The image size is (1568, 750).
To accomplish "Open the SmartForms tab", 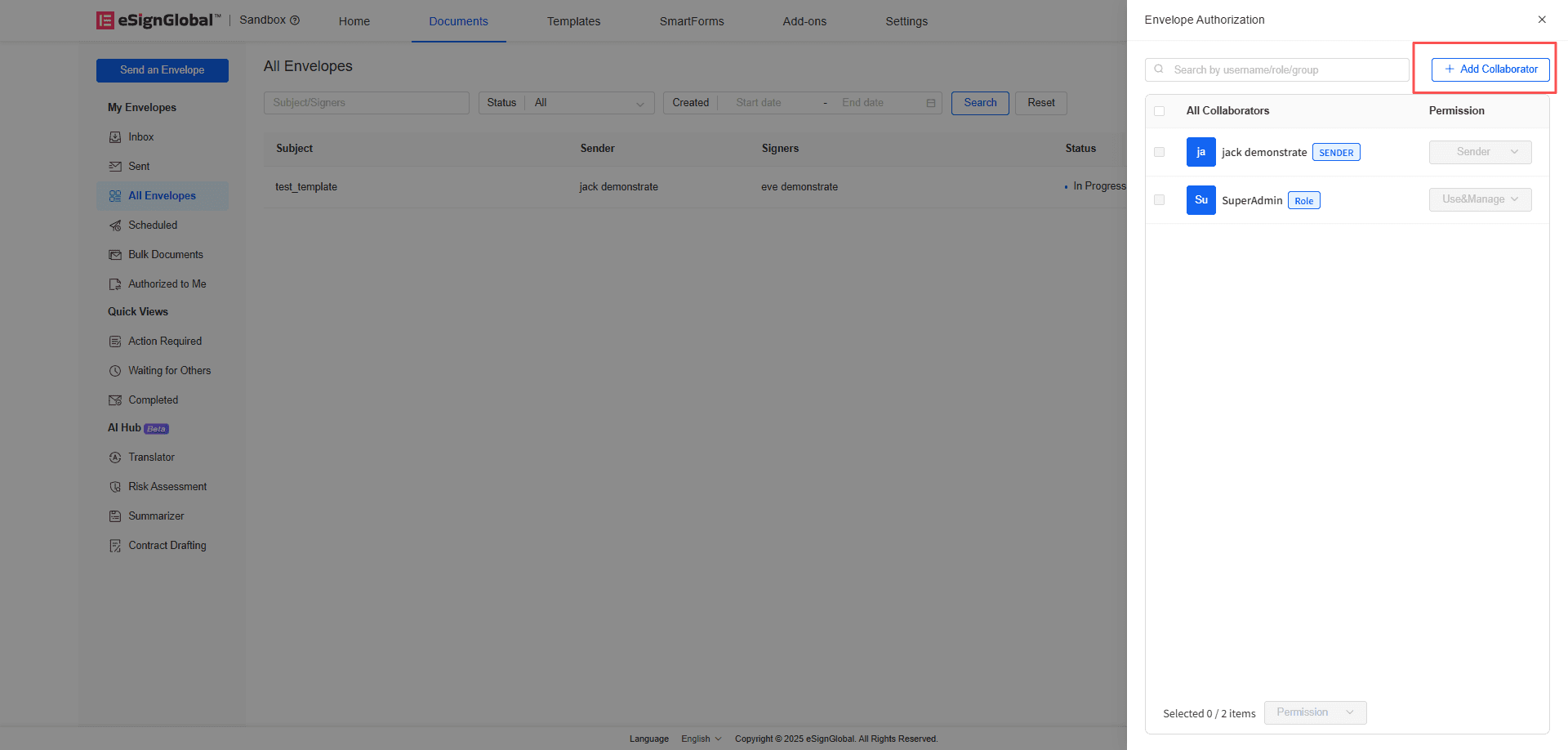I will [x=692, y=21].
